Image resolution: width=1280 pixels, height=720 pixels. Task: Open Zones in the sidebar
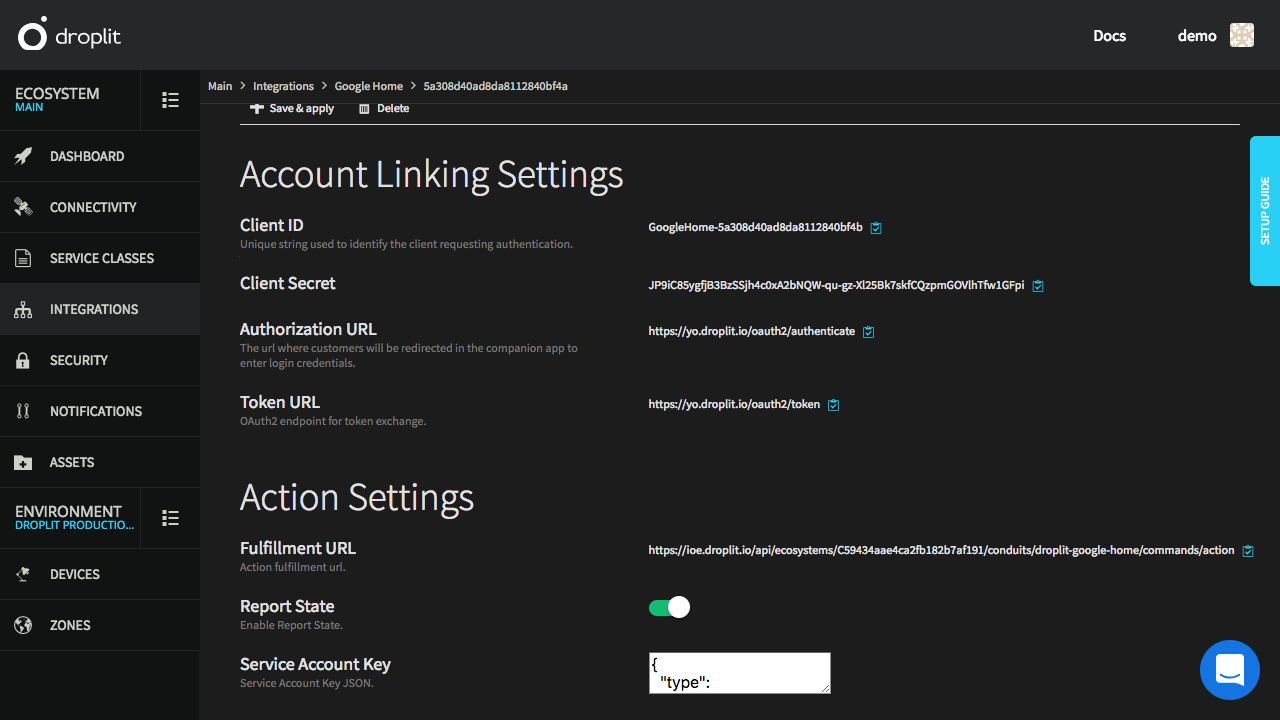100,625
